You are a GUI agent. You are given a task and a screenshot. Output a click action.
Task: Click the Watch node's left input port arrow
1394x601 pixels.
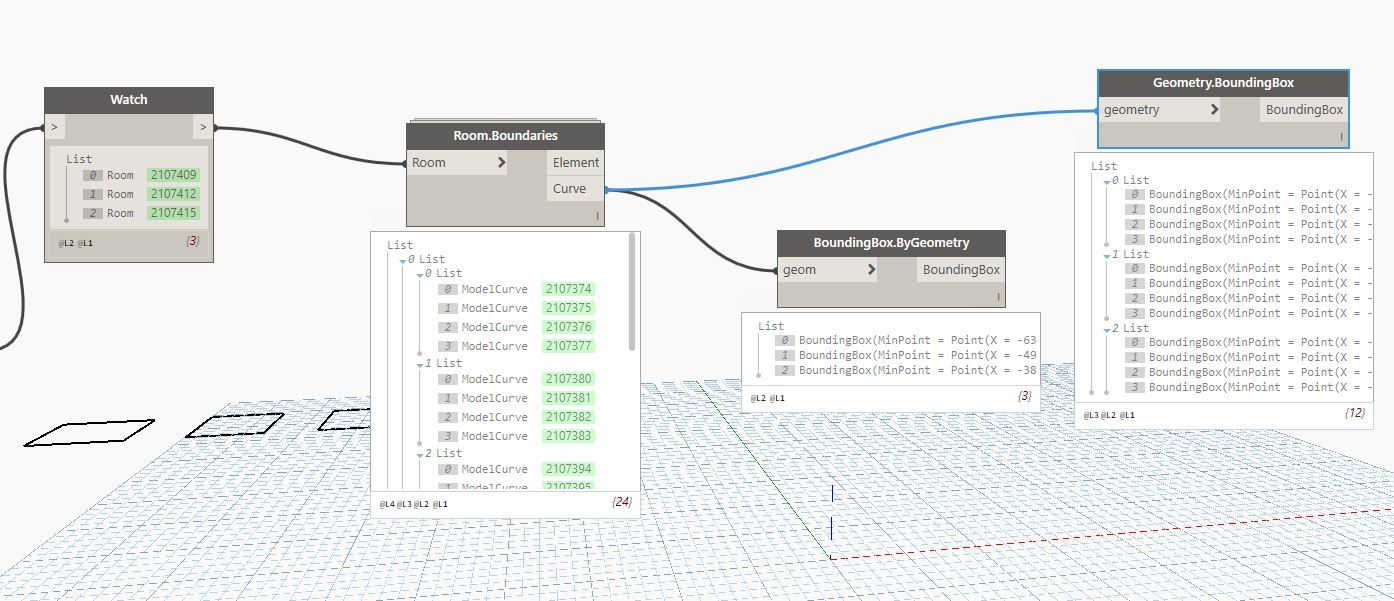click(x=54, y=127)
